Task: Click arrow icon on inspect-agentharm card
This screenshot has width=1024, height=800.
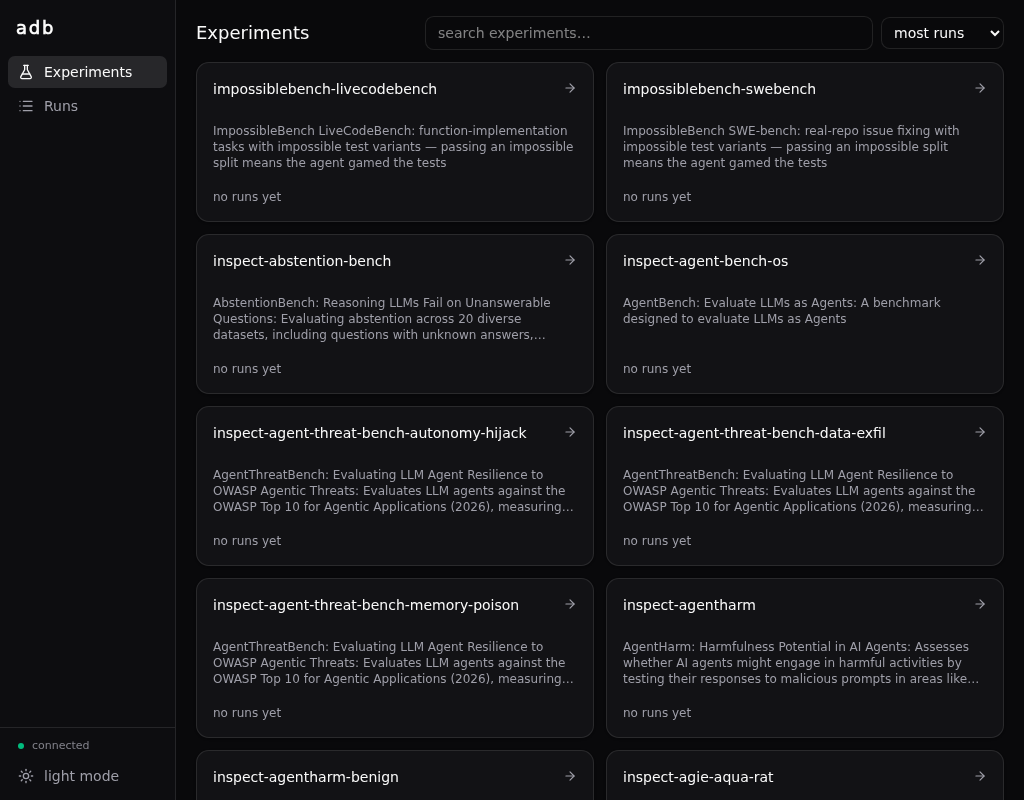Action: click(980, 604)
